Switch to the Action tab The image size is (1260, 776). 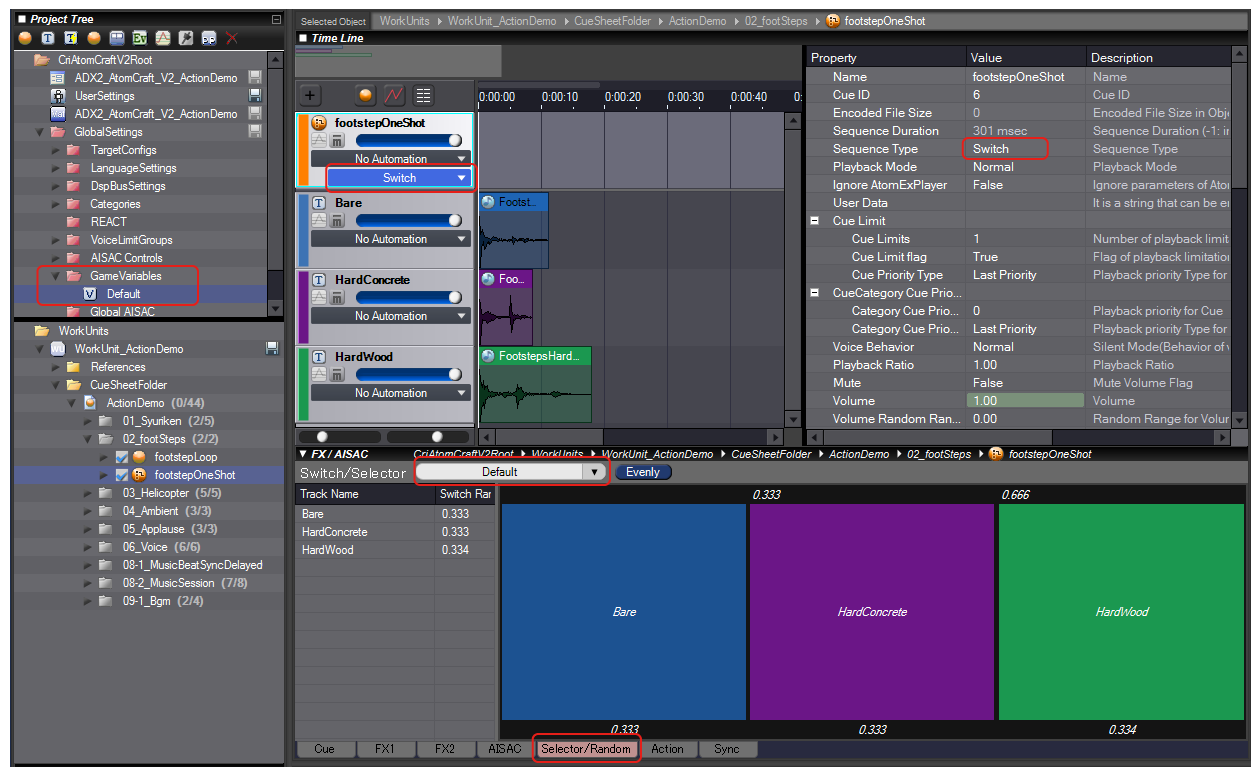(667, 749)
